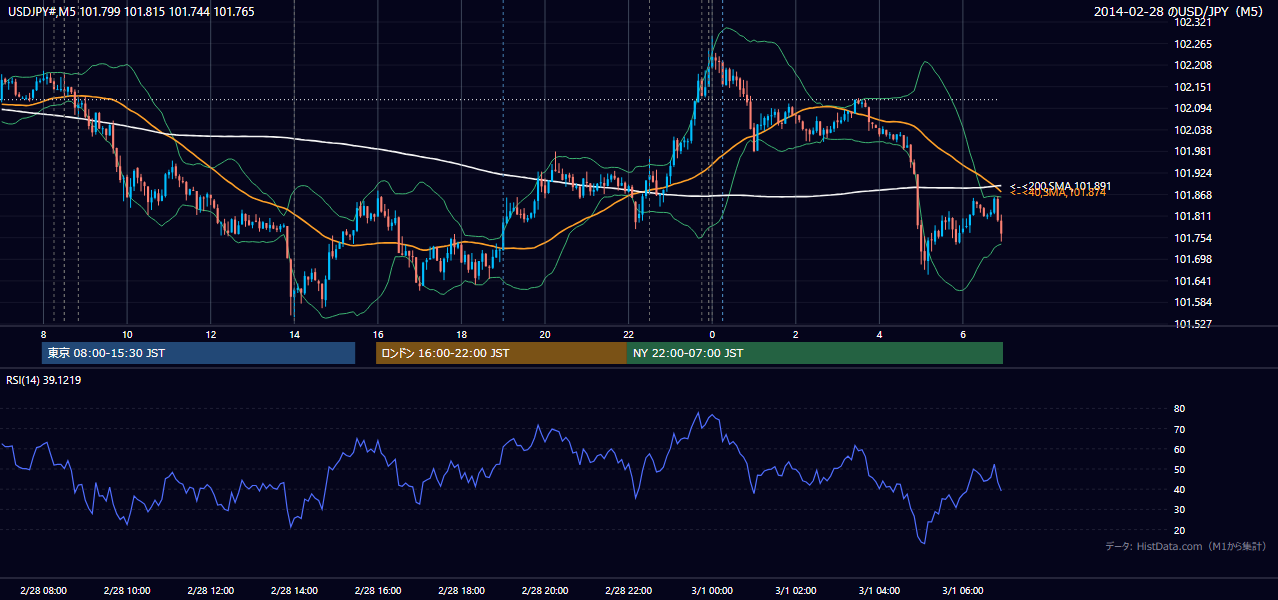This screenshot has width=1278, height=600.
Task: Click price level 102.208 on the axis
Action: coord(1193,65)
